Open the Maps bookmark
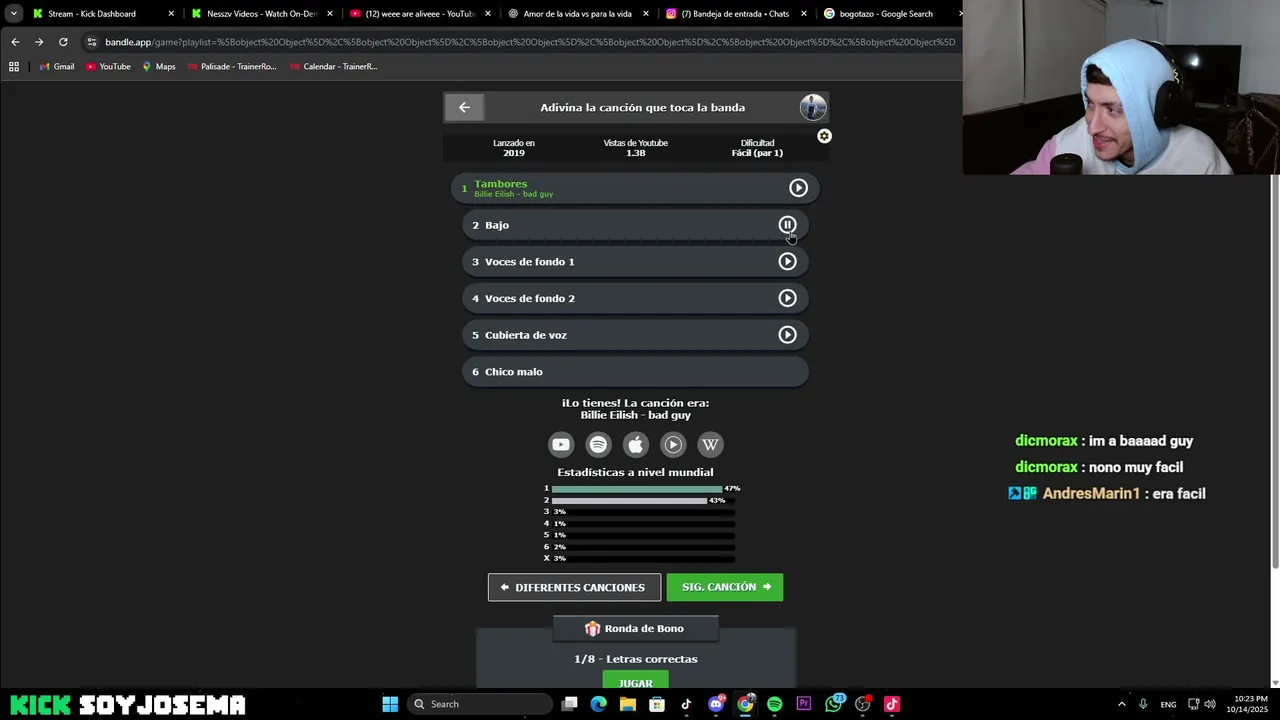Viewport: 1280px width, 720px height. coord(159,67)
